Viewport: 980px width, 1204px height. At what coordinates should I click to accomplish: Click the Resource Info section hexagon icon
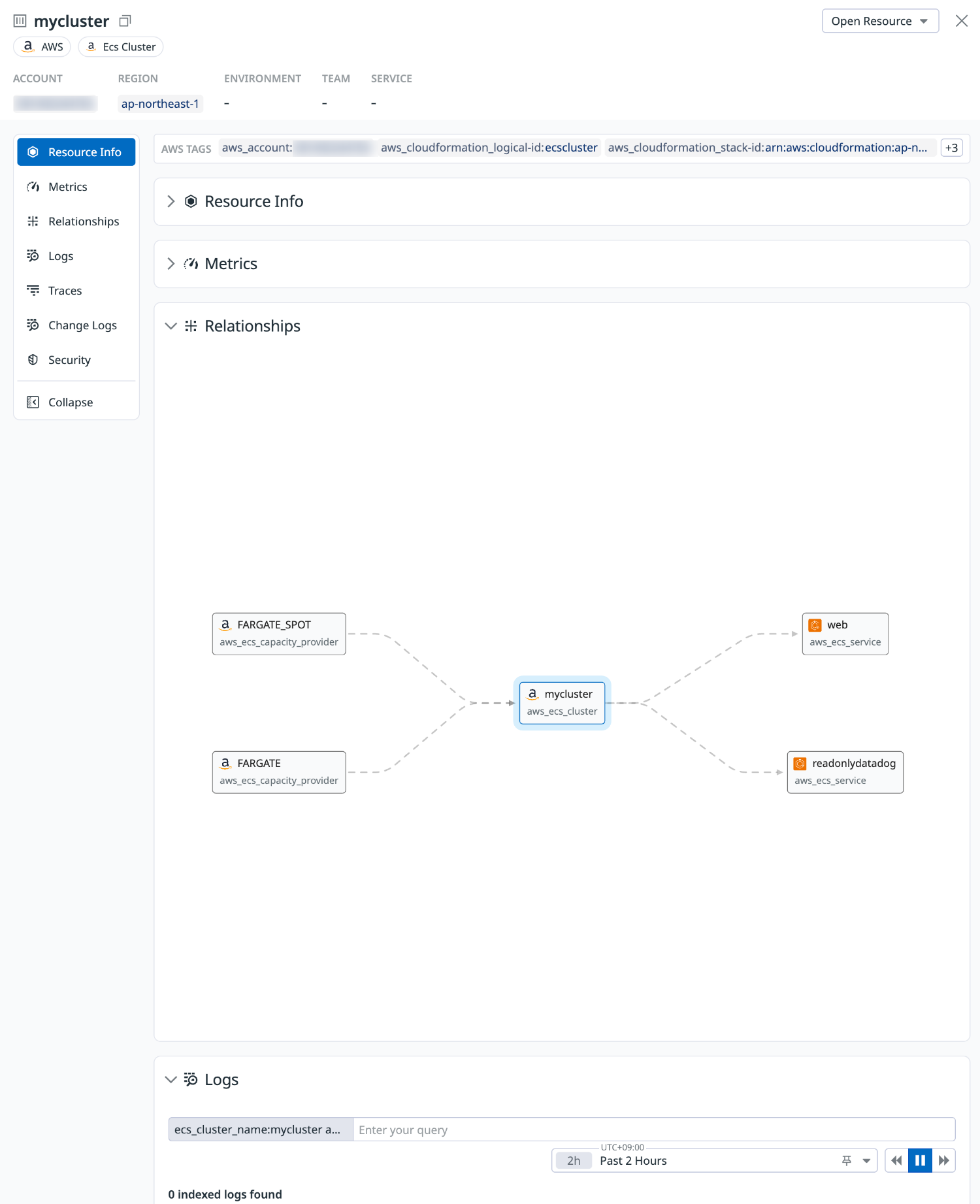tap(191, 201)
